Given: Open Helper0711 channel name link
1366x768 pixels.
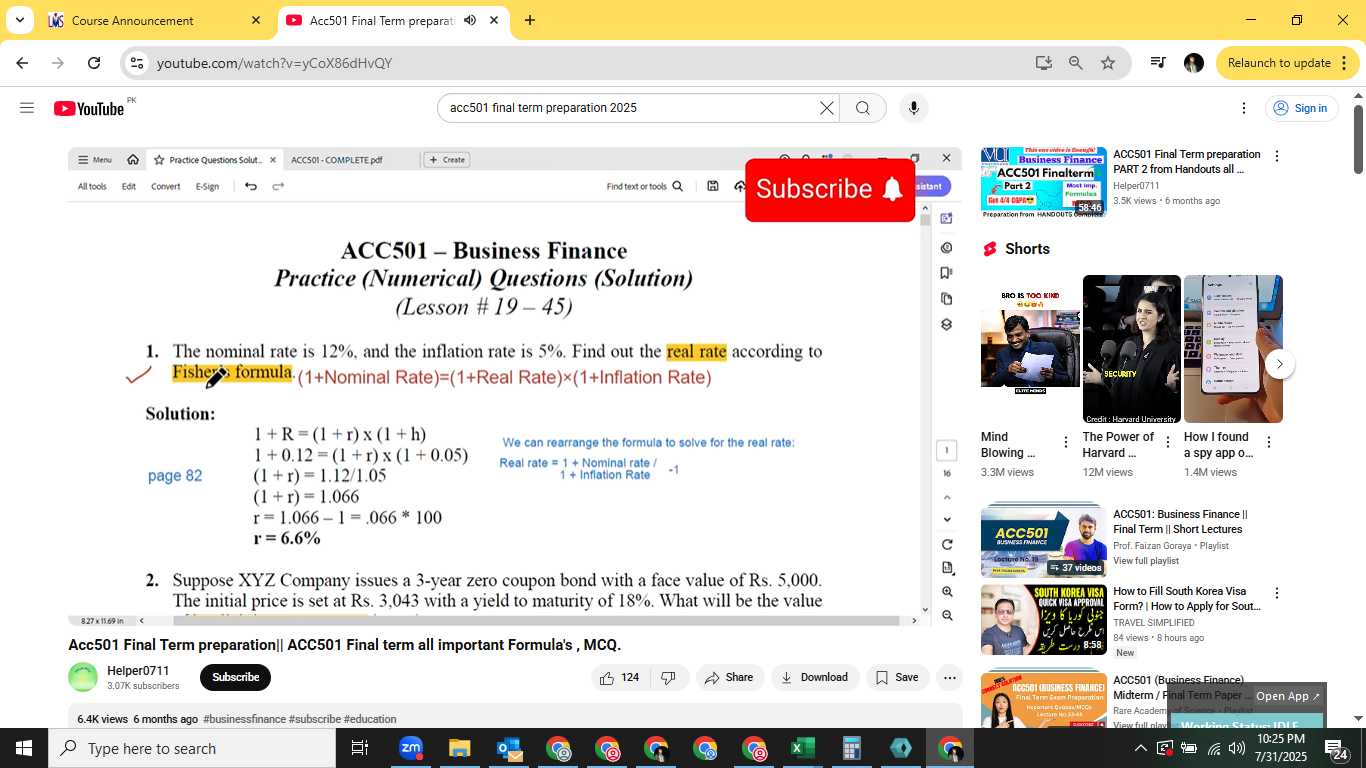Looking at the screenshot, I should [x=138, y=670].
